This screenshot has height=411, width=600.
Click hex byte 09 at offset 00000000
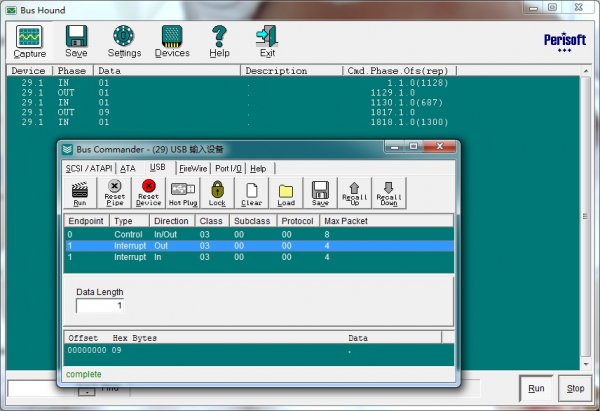[x=116, y=350]
